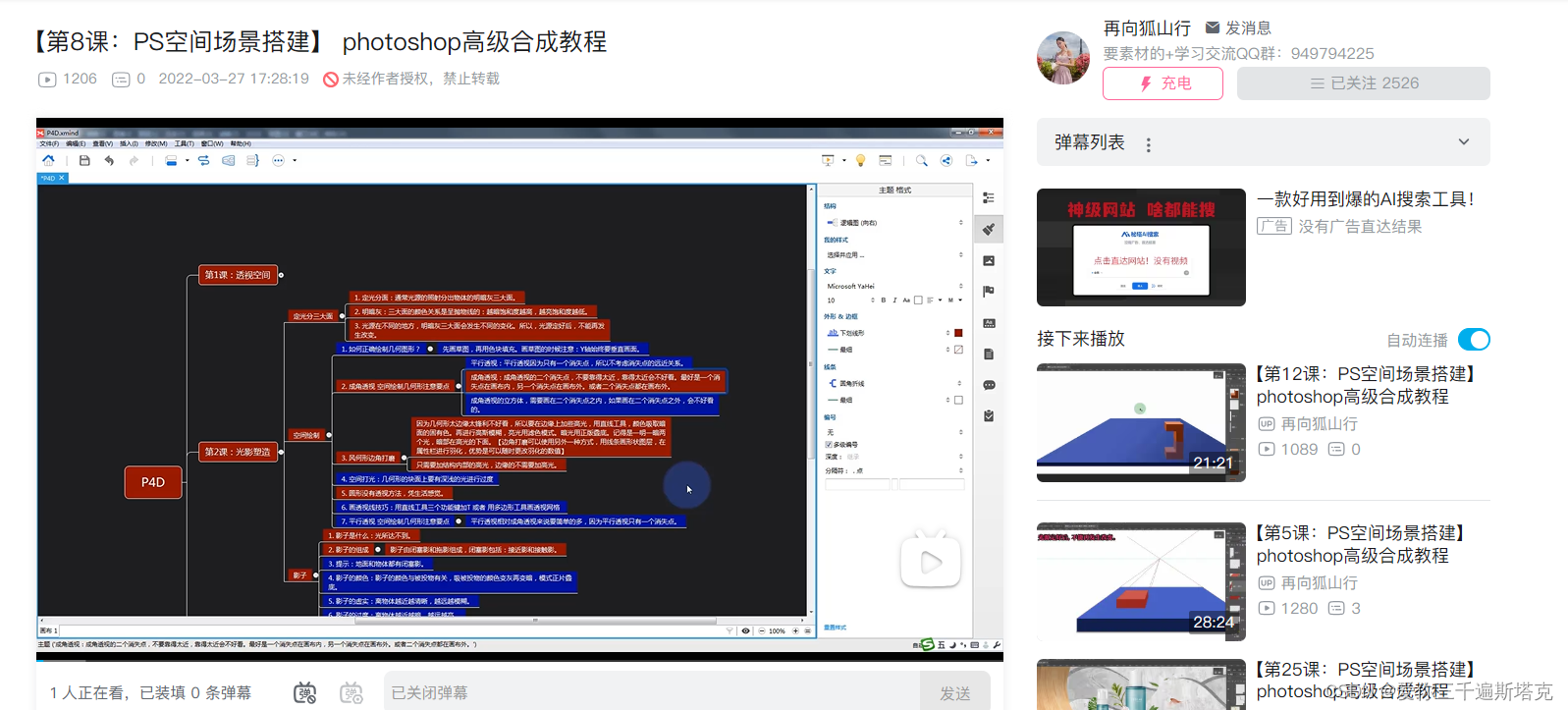Viewport: 1568px width, 710px height.
Task: Click the XMind relationship icon
Action: coord(203,160)
